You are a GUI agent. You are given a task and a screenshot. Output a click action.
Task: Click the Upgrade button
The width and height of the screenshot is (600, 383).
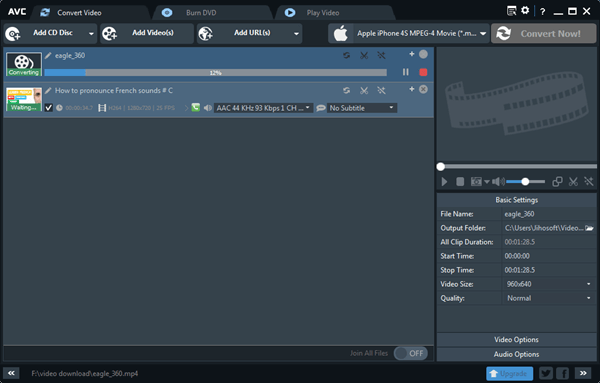[509, 373]
